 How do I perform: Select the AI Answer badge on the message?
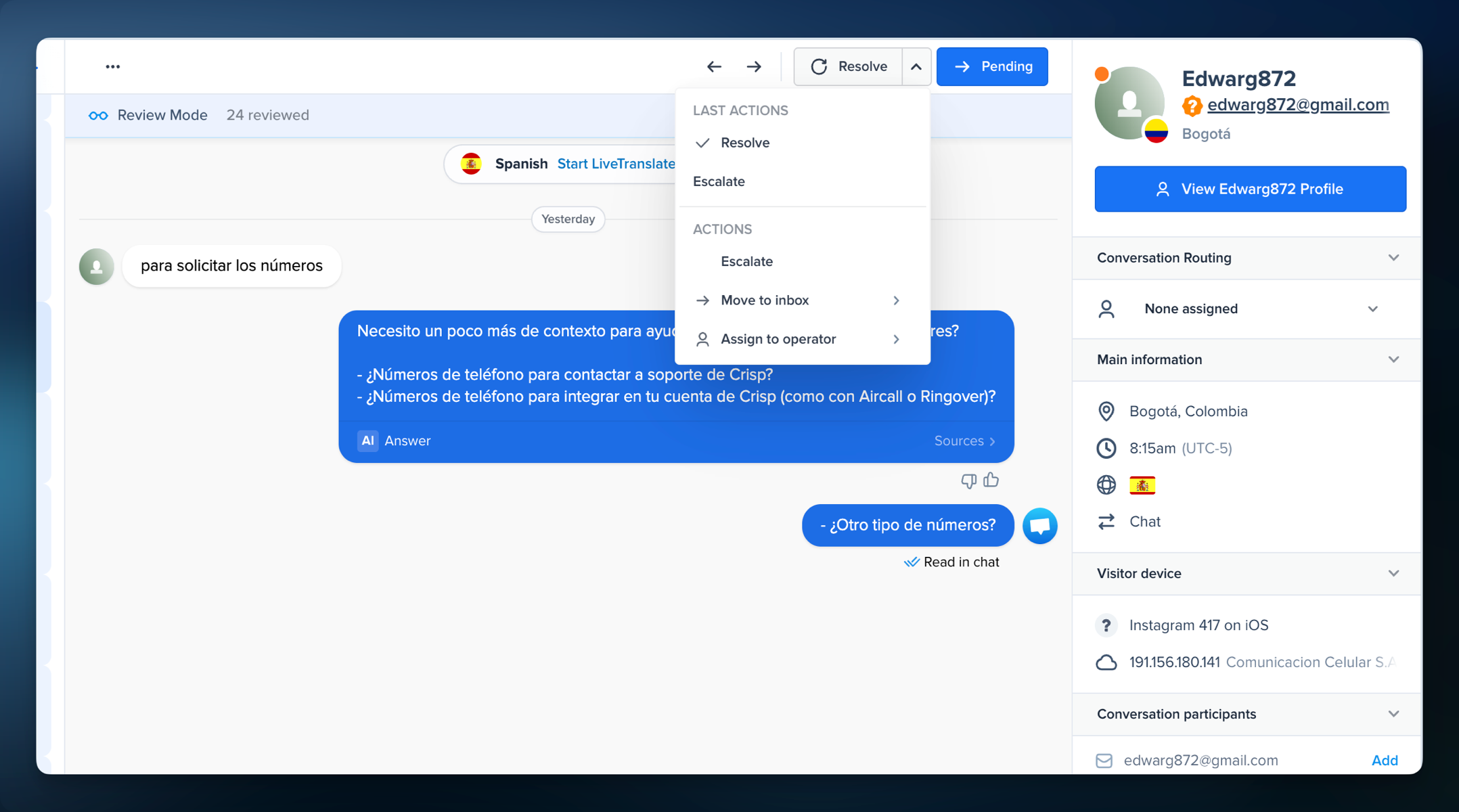tap(367, 441)
